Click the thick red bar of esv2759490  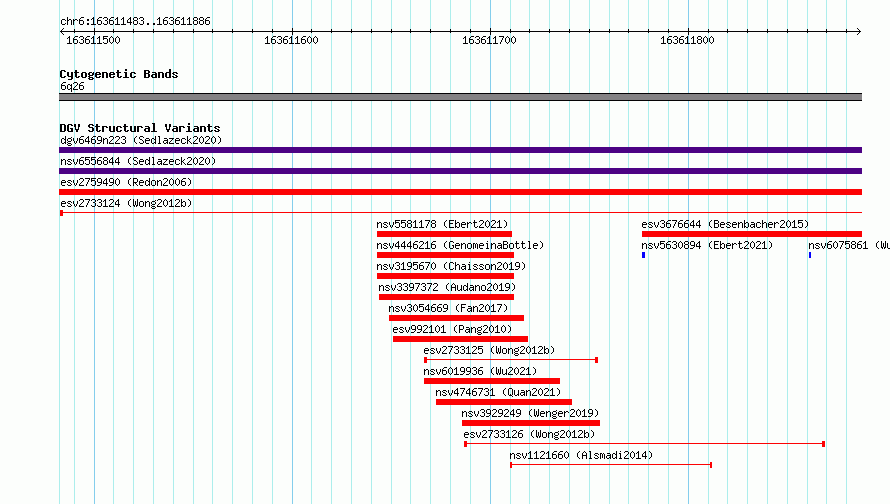click(x=460, y=192)
